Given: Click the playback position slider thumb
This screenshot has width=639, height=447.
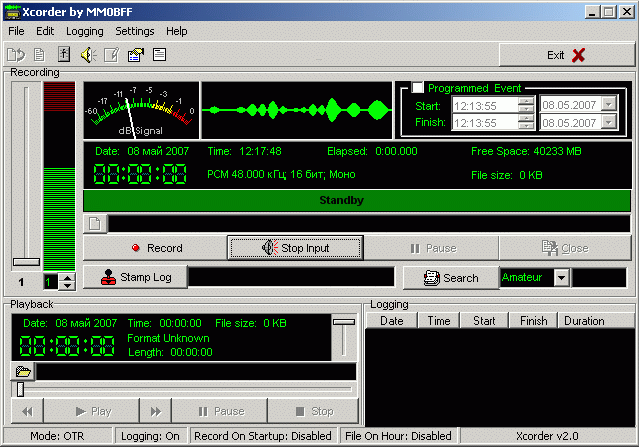Looking at the screenshot, I should click(x=20, y=389).
